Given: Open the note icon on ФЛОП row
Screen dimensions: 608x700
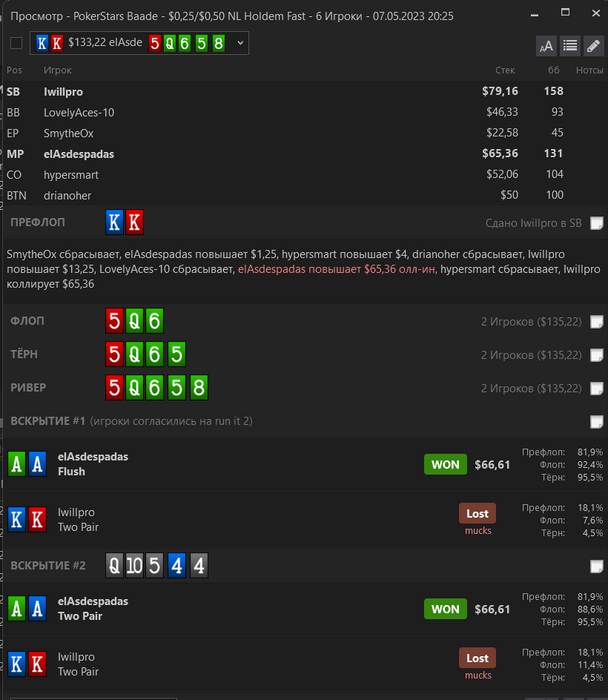Looking at the screenshot, I should point(596,321).
